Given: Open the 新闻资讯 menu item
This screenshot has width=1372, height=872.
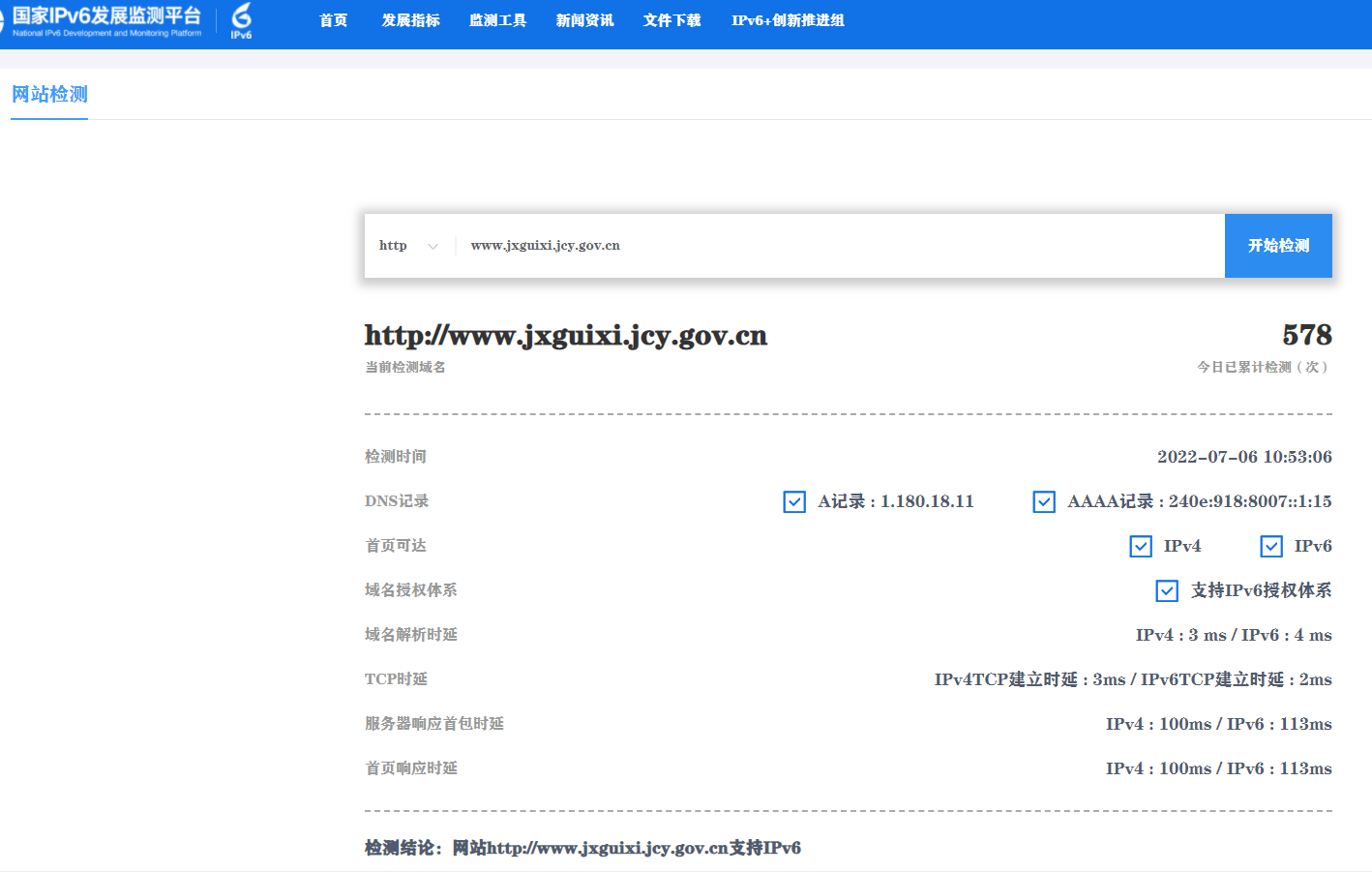Looking at the screenshot, I should (x=584, y=20).
